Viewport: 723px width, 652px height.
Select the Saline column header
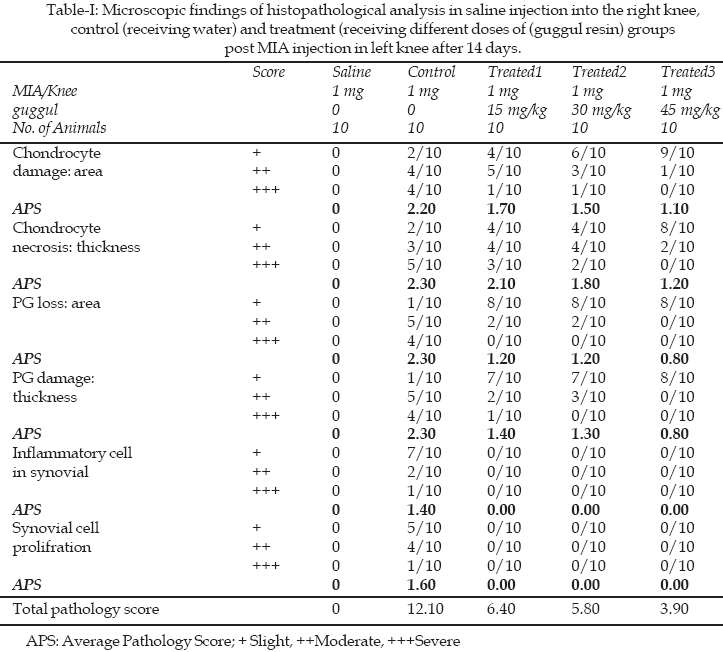(x=350, y=72)
